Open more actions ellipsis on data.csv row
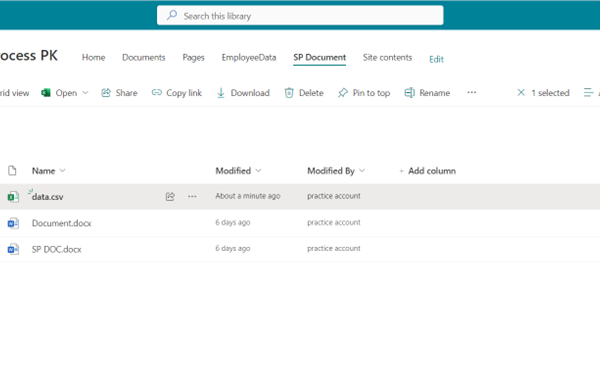Viewport: 600px width, 388px height. [192, 197]
